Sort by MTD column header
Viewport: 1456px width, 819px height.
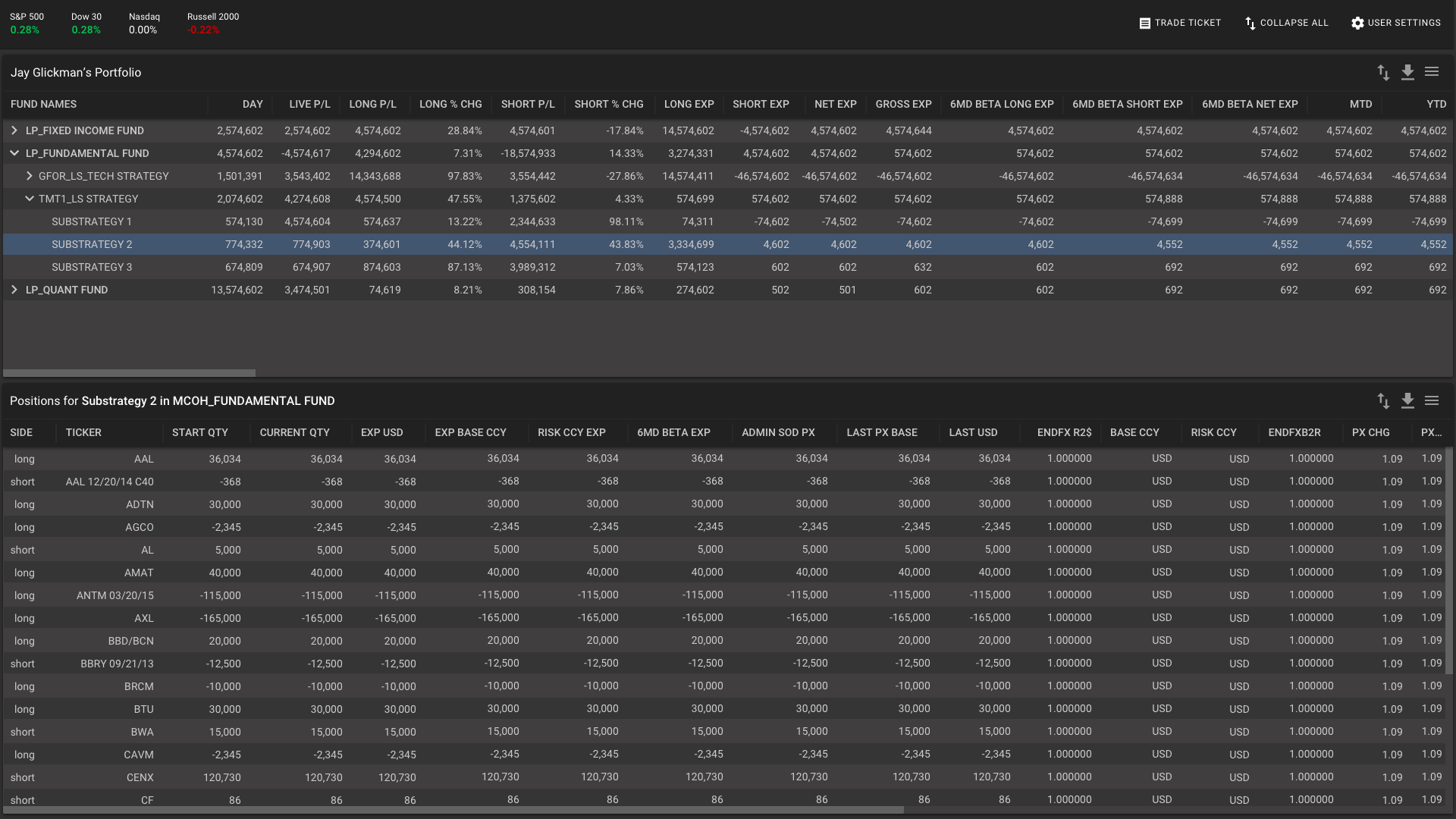[1360, 104]
